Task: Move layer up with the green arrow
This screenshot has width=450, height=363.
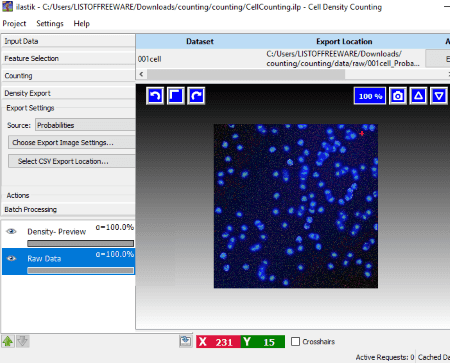Action: tap(8, 341)
